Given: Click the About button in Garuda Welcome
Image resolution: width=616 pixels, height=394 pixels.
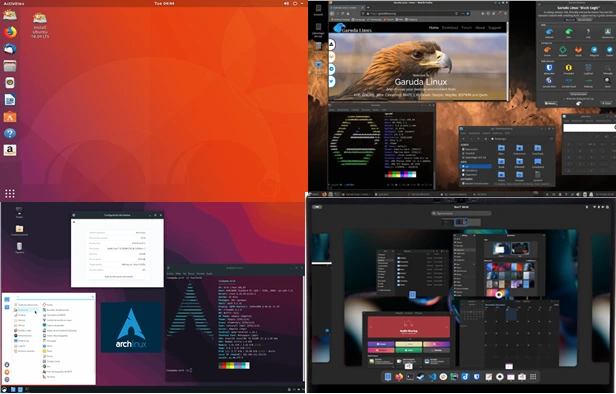Looking at the screenshot, I should tap(551, 103).
